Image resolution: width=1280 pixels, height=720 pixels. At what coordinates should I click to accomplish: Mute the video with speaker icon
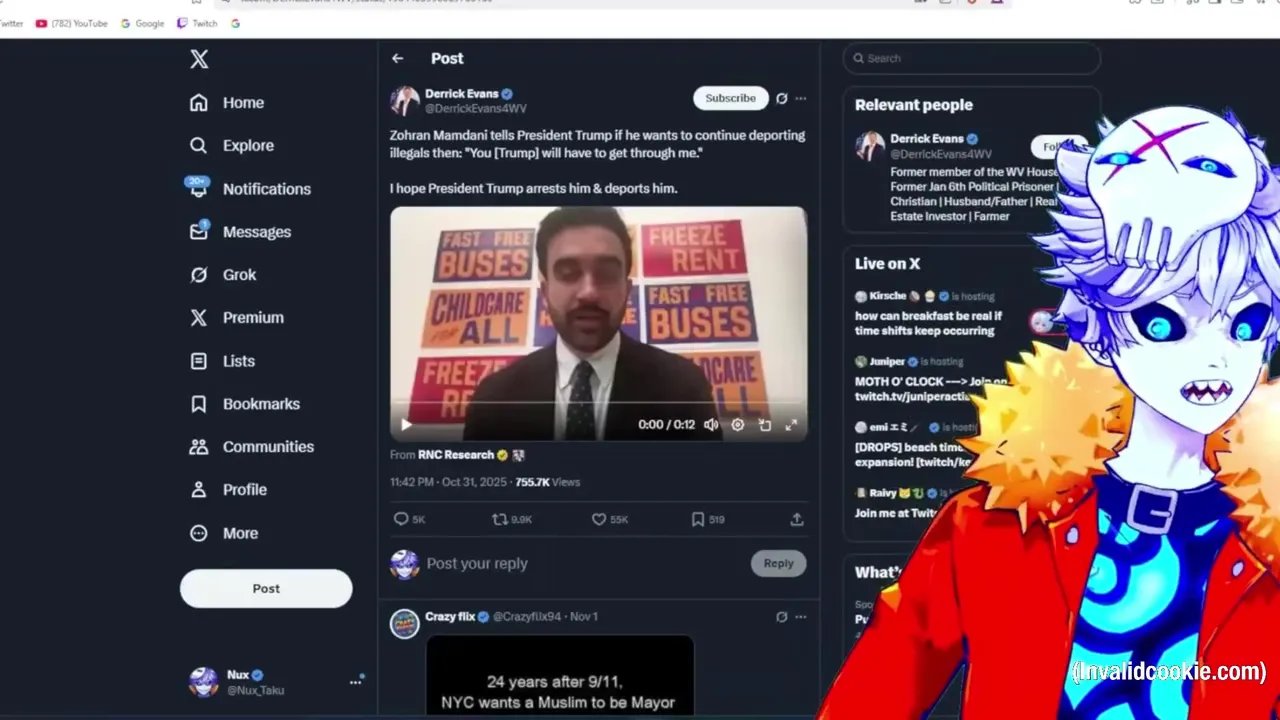click(x=711, y=425)
